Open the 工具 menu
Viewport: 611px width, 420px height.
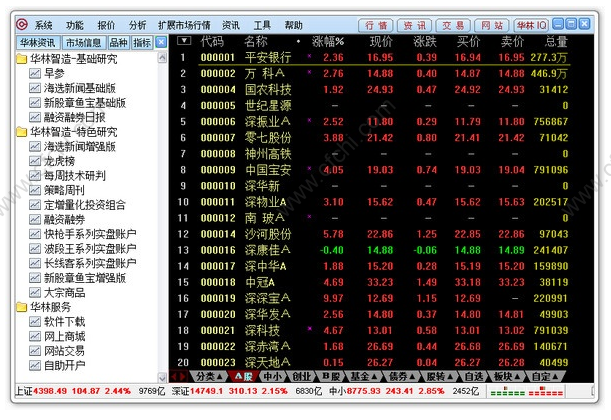[262, 25]
